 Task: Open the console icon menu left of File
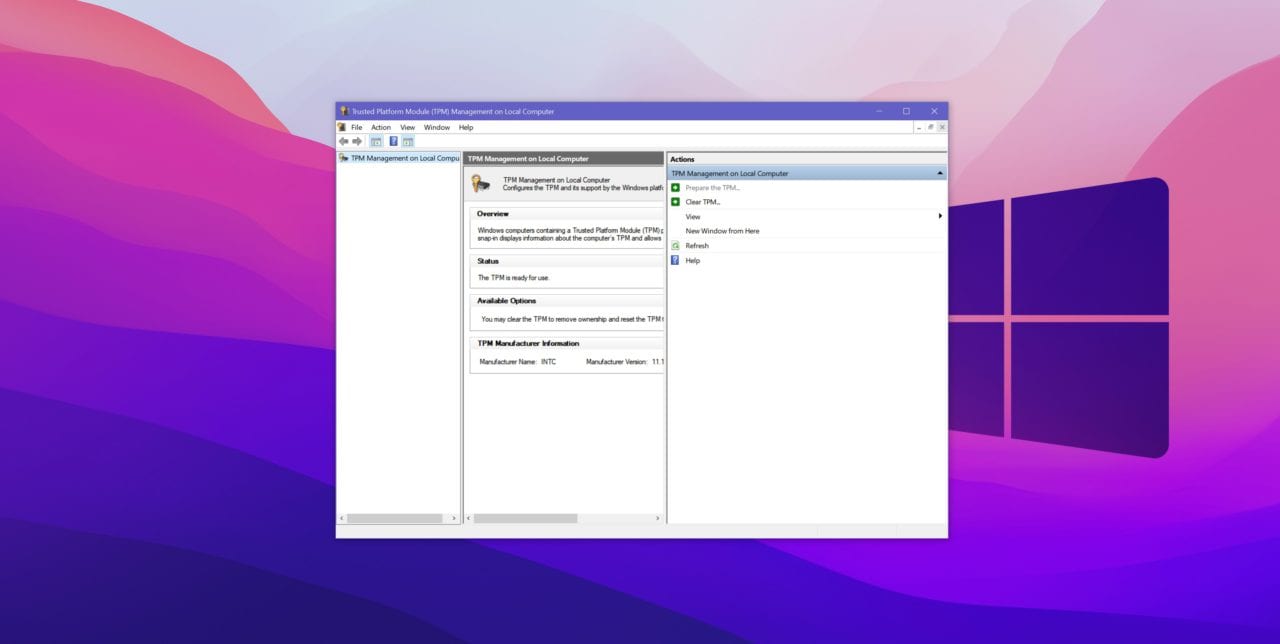coord(342,127)
